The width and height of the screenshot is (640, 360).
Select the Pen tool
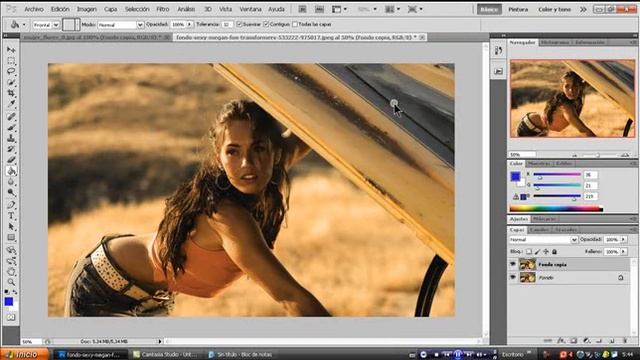(x=11, y=205)
